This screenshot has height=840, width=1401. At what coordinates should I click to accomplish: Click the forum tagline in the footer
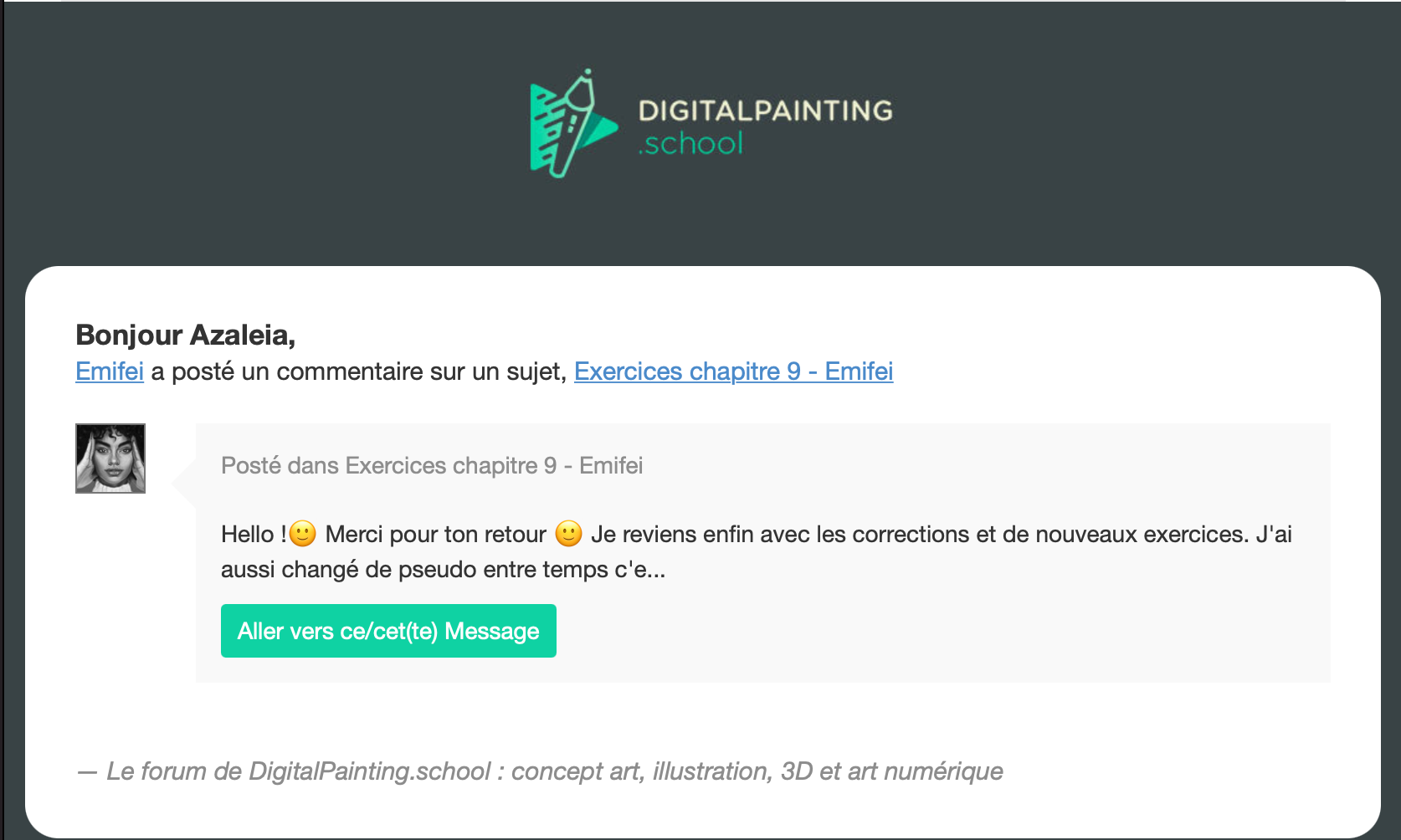pos(554,771)
